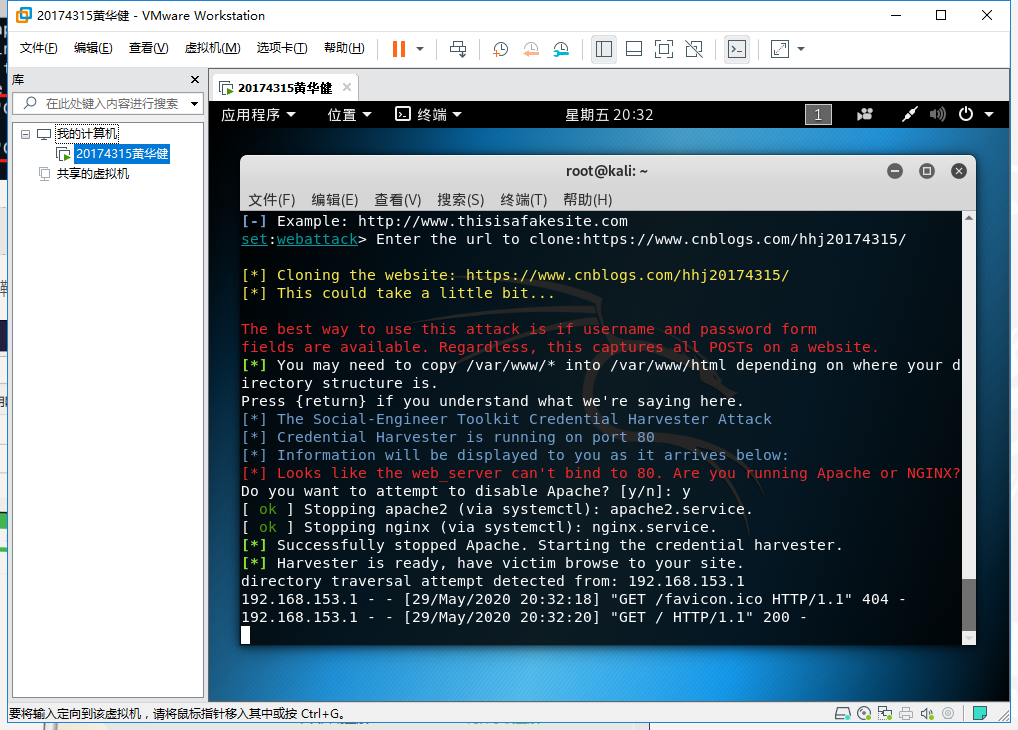Open the VMware 选项卡(T) menu
The width and height of the screenshot is (1018, 730).
(x=282, y=48)
